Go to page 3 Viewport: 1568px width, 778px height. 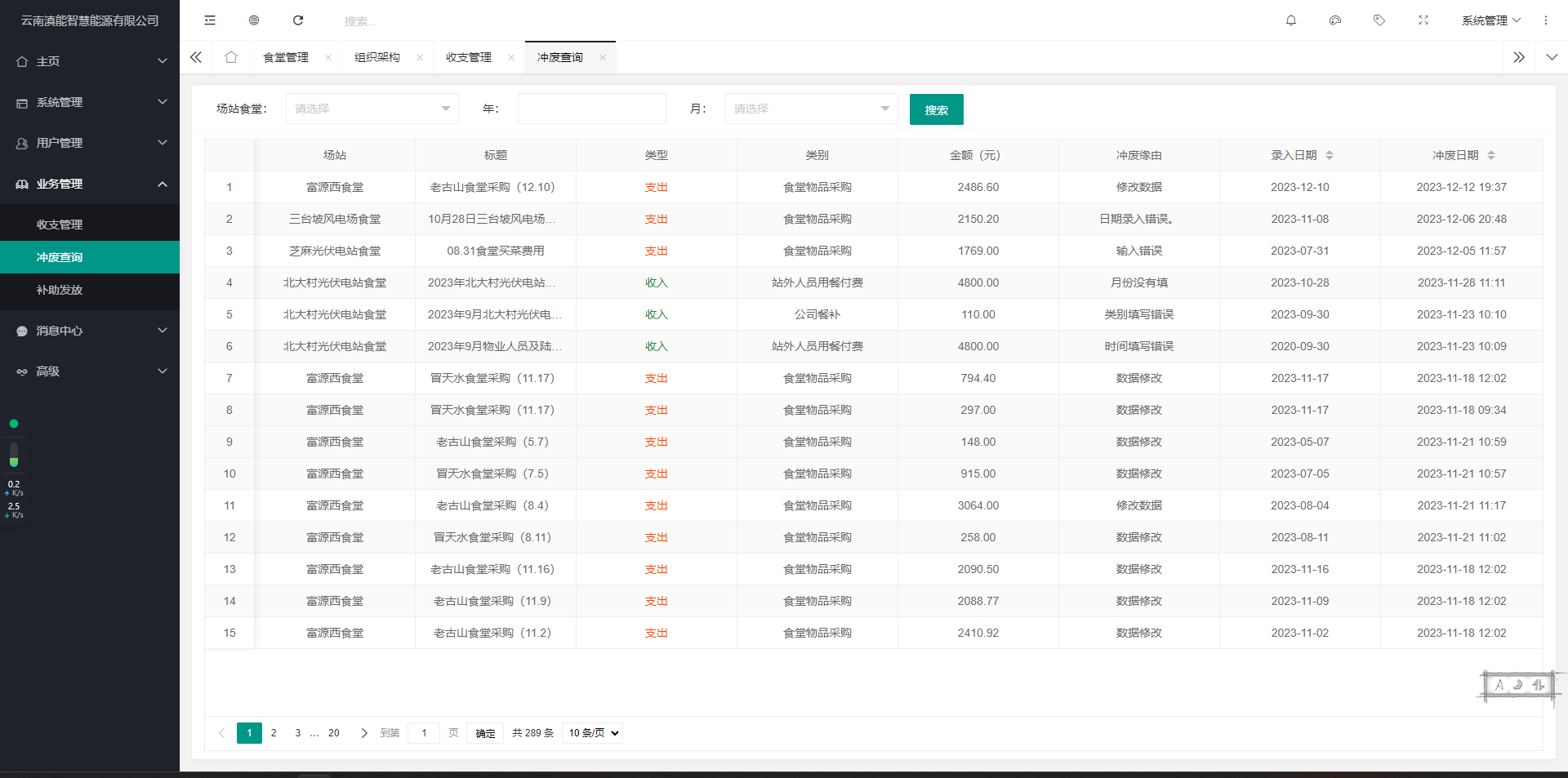pos(298,733)
